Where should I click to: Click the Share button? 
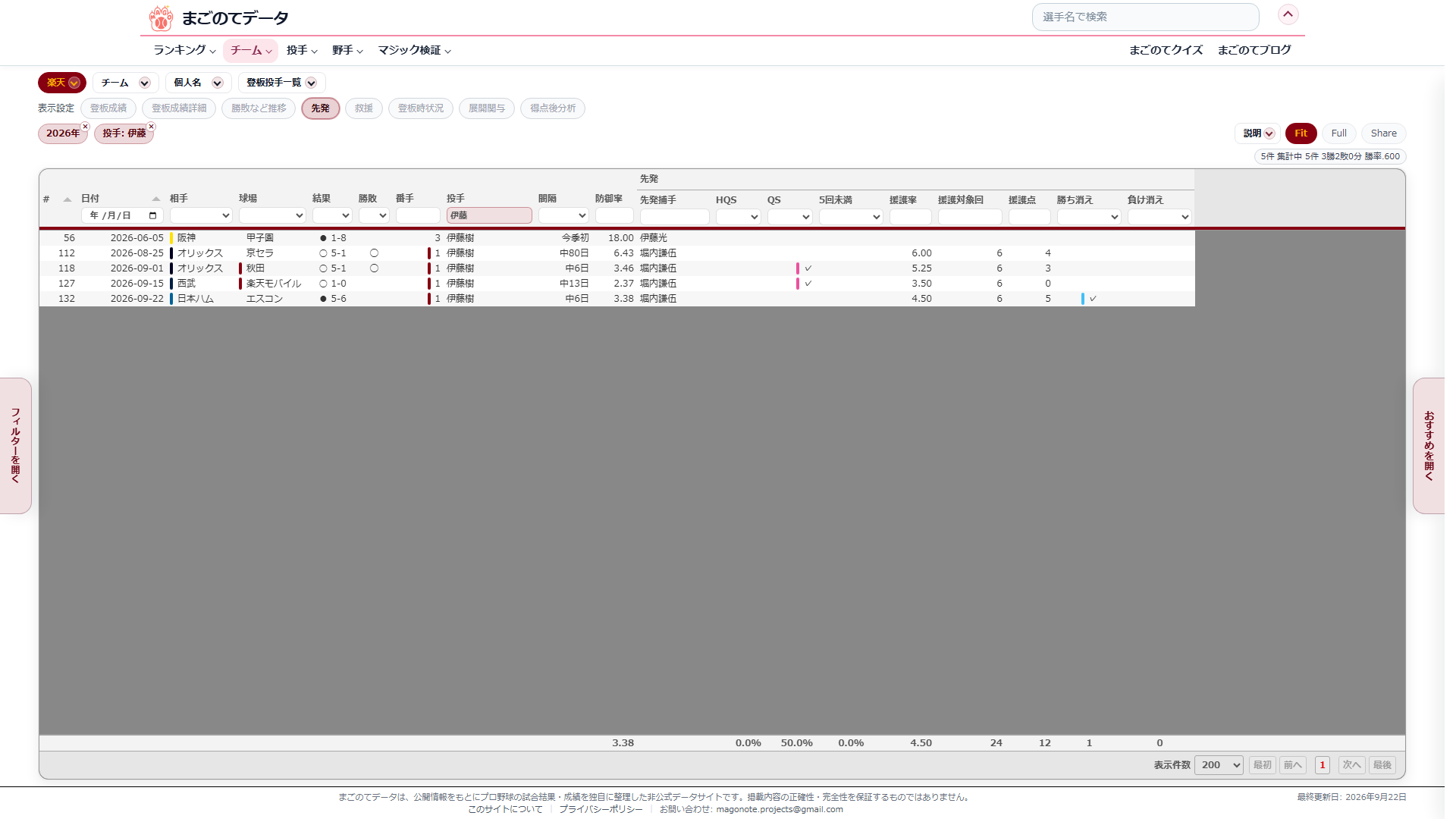pos(1383,133)
